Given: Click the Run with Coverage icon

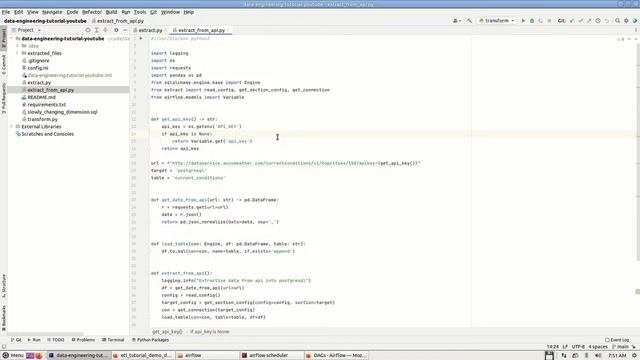Looking at the screenshot, I should pyautogui.click(x=540, y=20).
